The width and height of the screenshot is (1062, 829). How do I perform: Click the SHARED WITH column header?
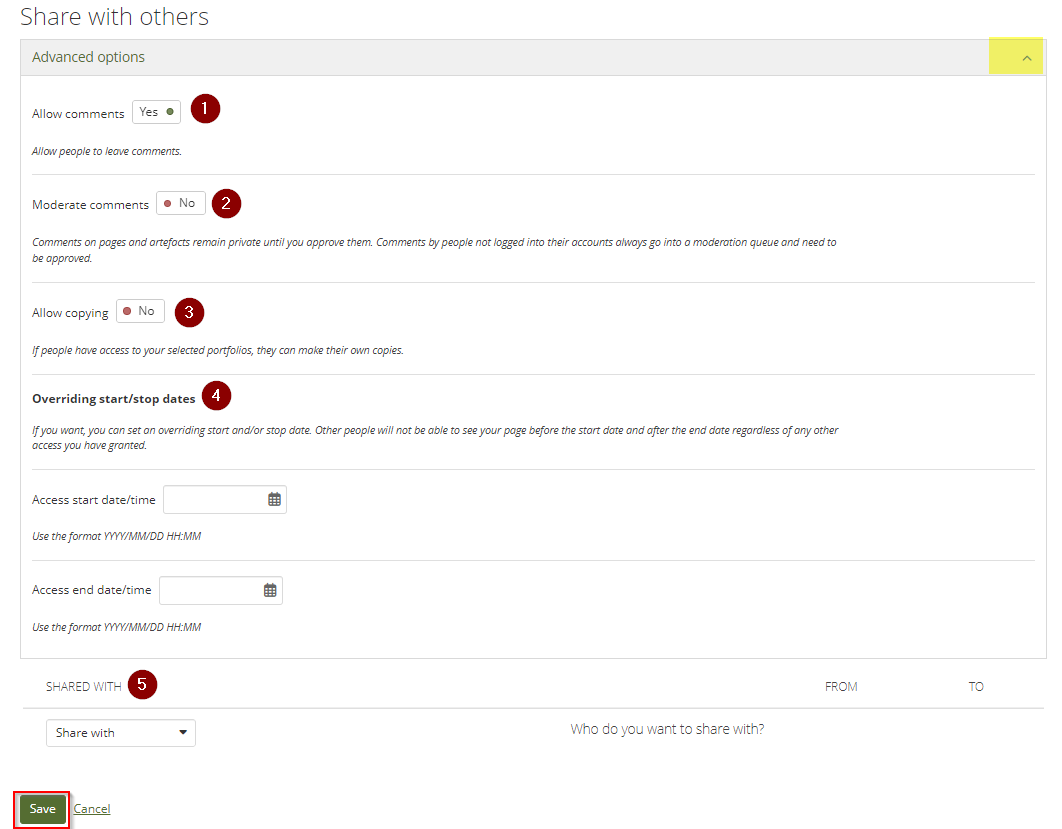[x=83, y=687]
